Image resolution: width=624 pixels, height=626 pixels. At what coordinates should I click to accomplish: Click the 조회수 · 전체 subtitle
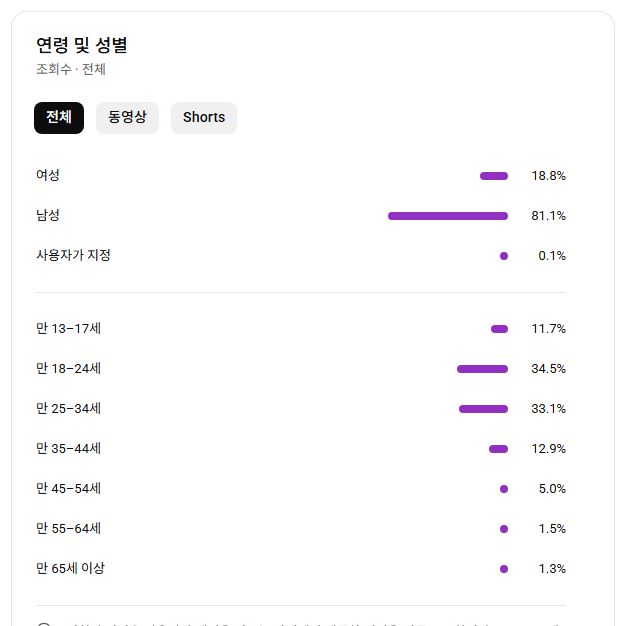click(x=71, y=69)
